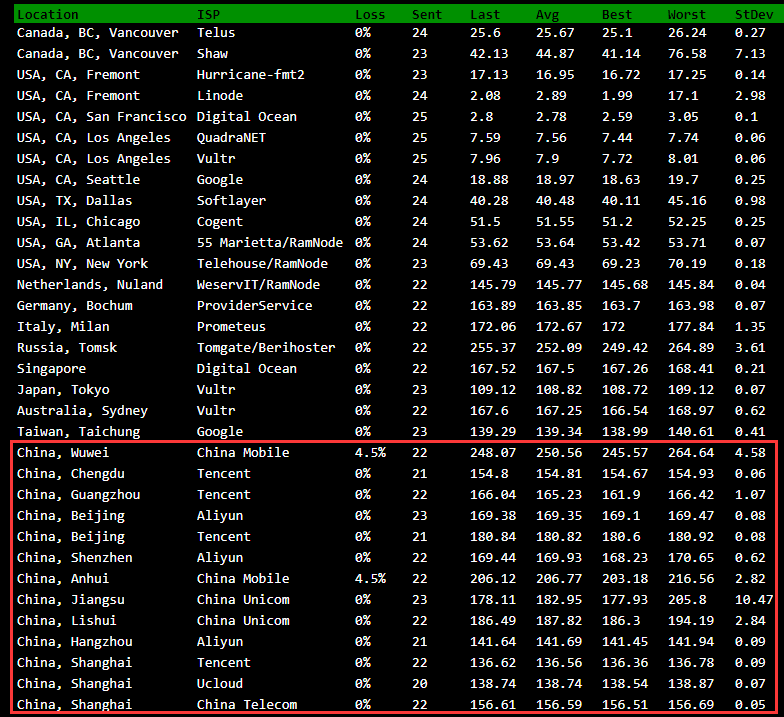Select the China, Shenzhen location
Image resolution: width=784 pixels, height=717 pixels.
coord(74,558)
